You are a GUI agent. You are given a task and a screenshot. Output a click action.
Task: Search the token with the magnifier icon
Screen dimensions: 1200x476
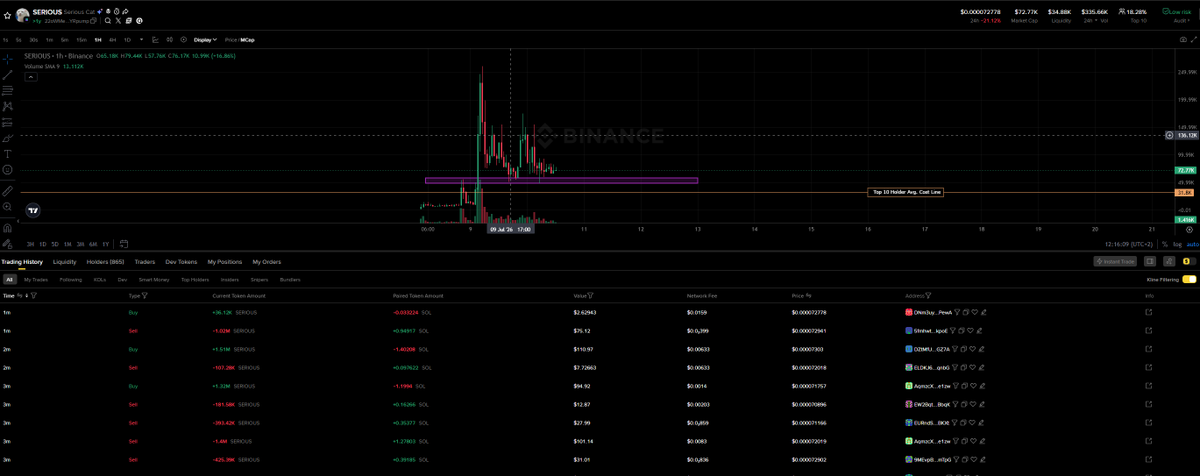pyautogui.click(x=108, y=21)
